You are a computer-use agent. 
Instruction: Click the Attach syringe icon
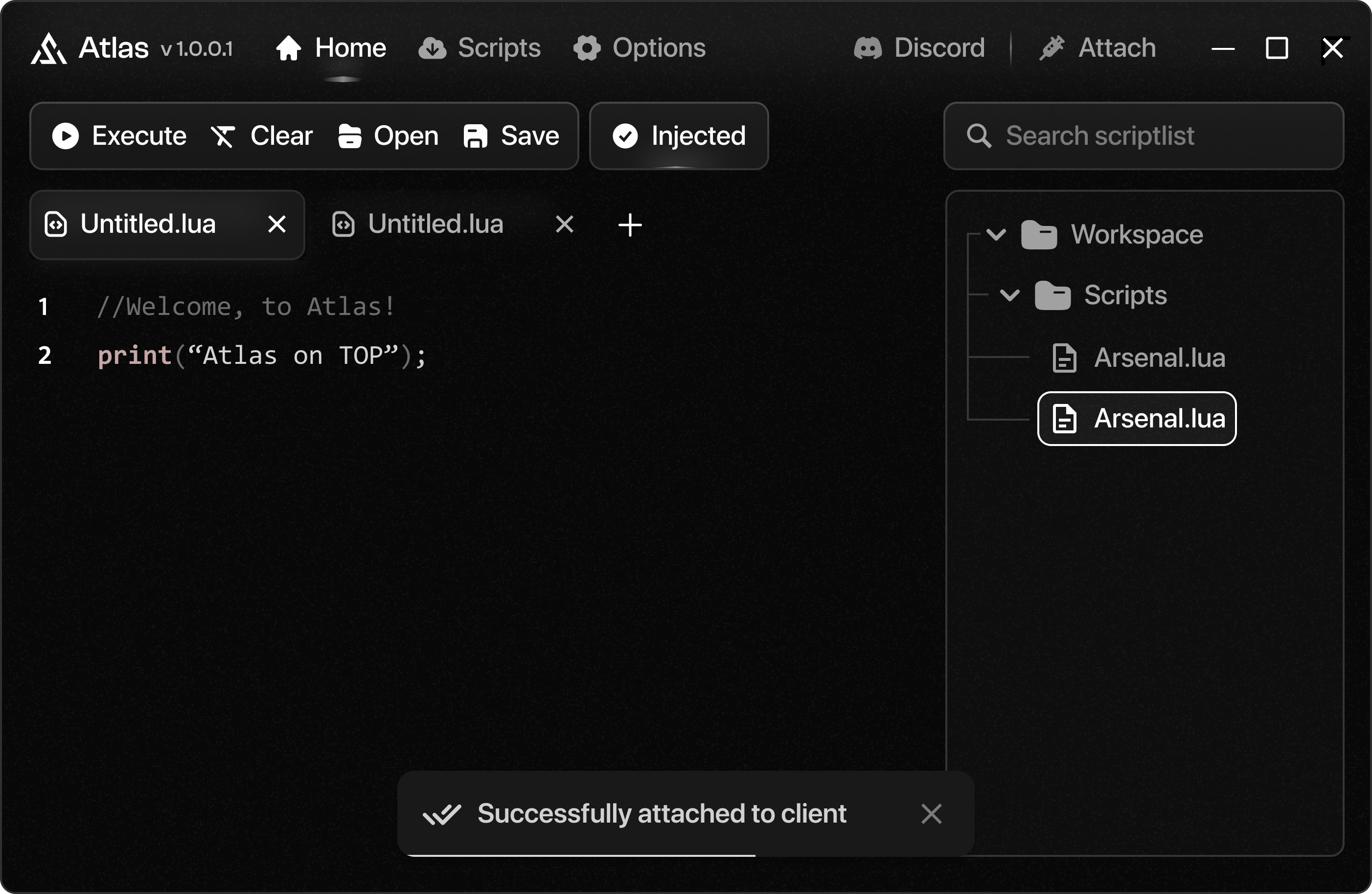1052,48
